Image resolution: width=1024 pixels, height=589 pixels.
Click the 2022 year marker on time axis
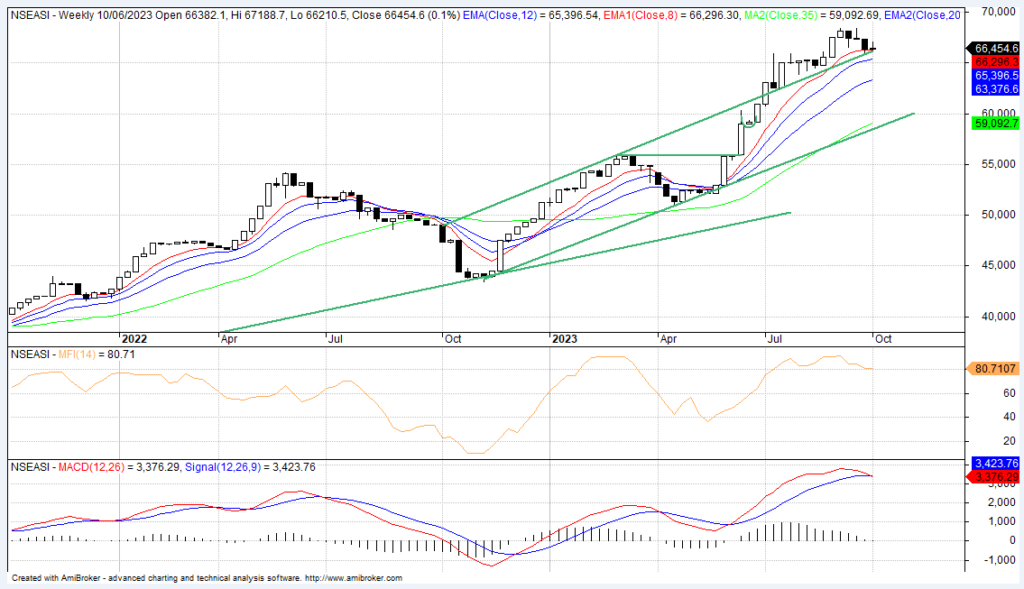tap(133, 338)
